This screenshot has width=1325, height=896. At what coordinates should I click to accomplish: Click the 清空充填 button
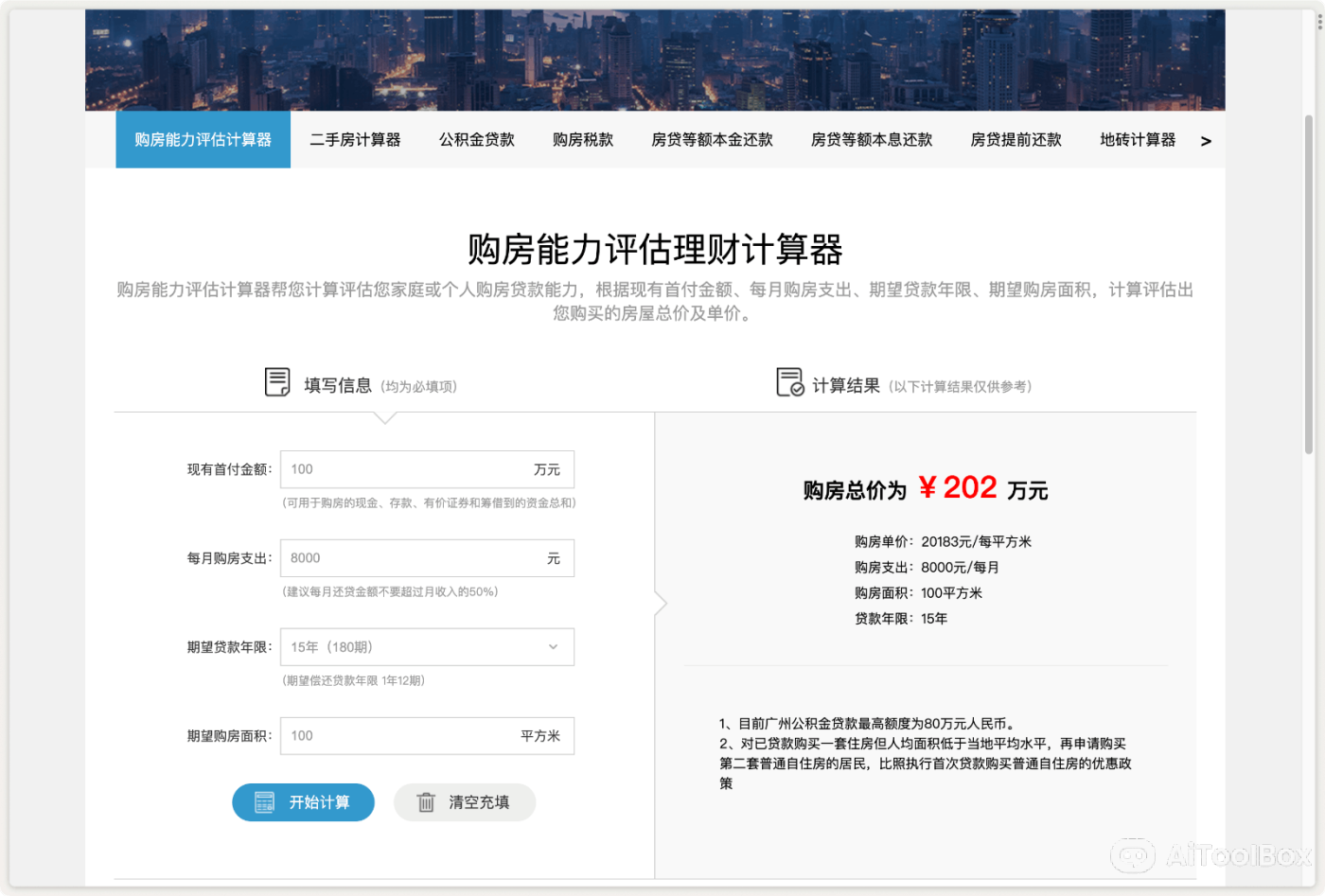tap(464, 801)
